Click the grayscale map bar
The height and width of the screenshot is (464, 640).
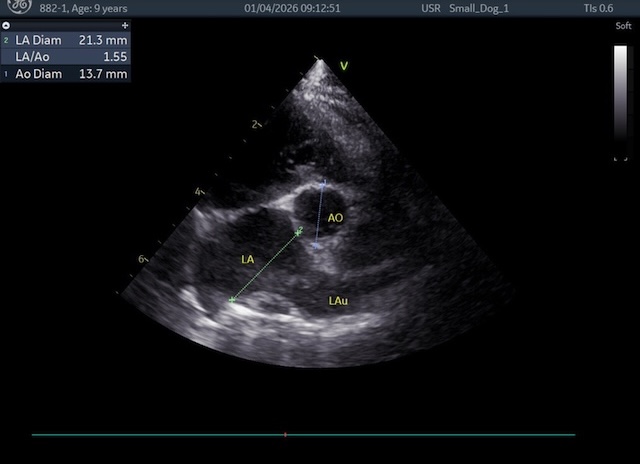click(620, 100)
